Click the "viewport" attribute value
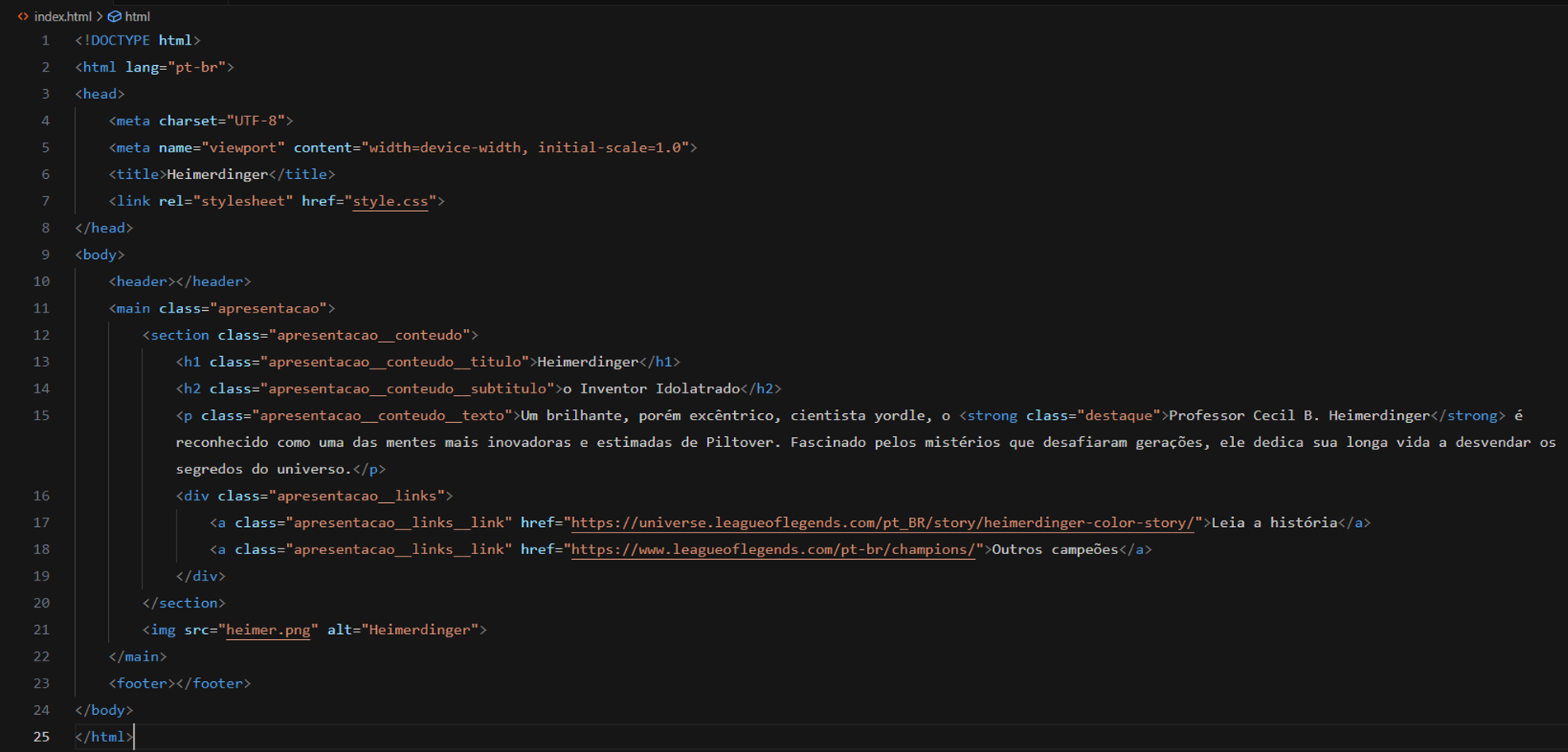This screenshot has height=752, width=1568. [x=243, y=148]
